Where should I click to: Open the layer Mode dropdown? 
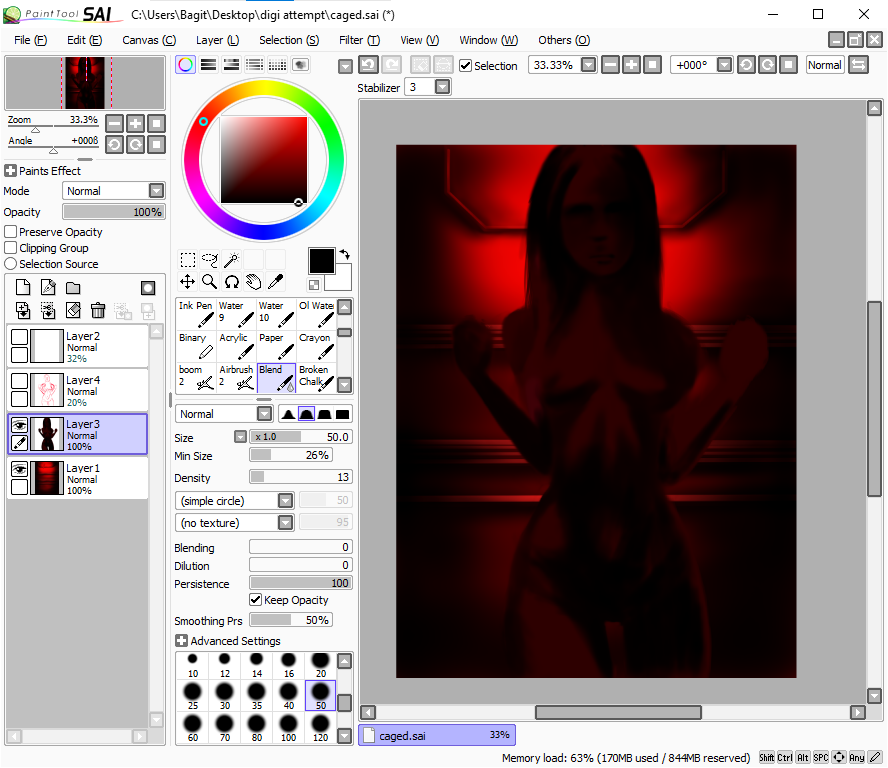tap(156, 191)
